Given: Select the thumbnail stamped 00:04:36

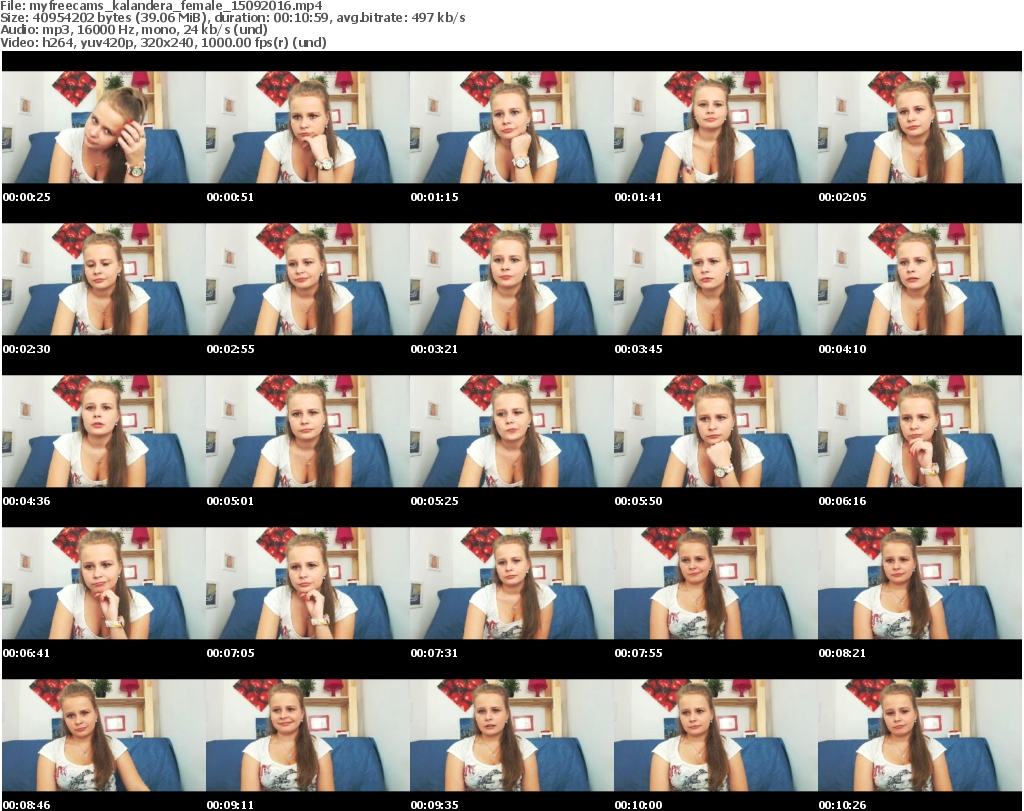Looking at the screenshot, I should 104,432.
